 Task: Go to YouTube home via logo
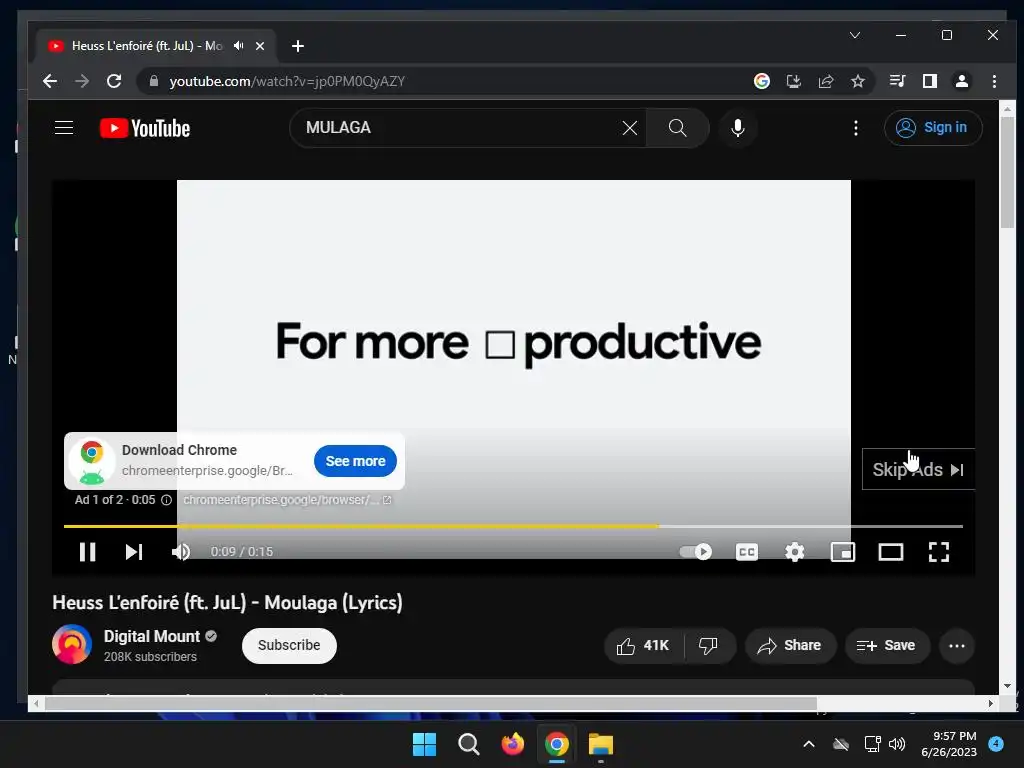(x=145, y=128)
